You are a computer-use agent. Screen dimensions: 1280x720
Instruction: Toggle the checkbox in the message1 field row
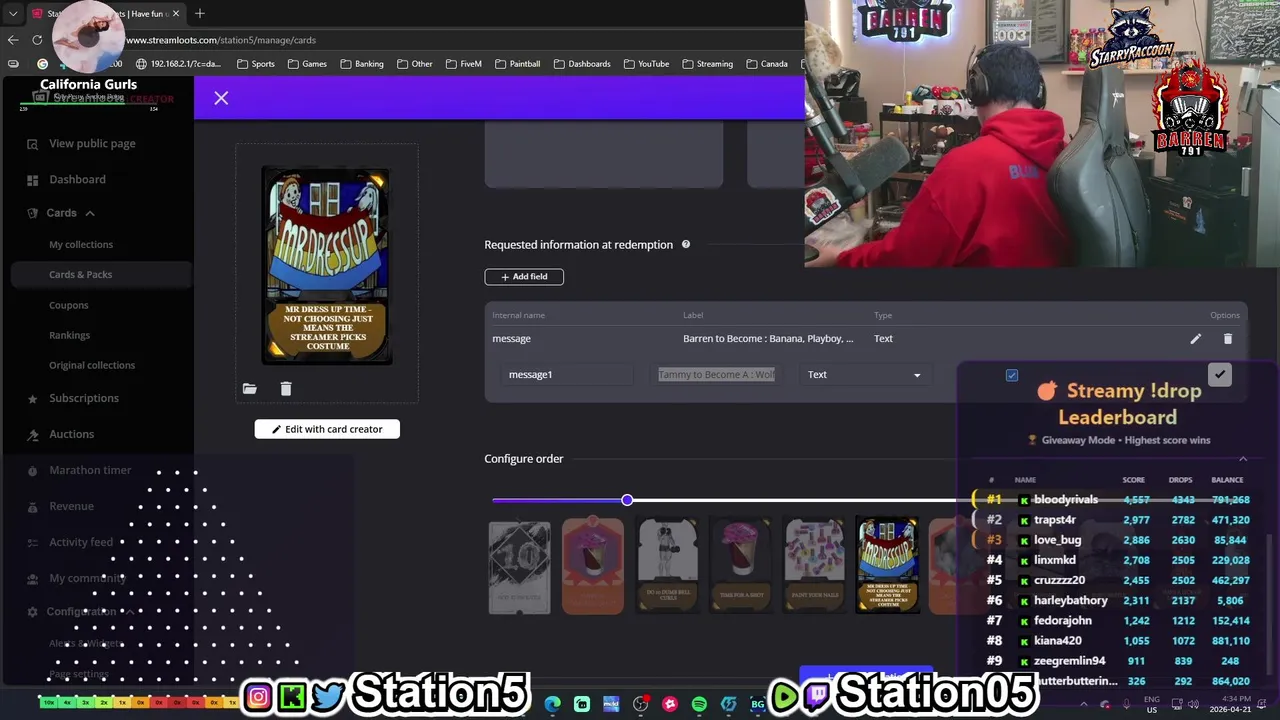click(1012, 375)
